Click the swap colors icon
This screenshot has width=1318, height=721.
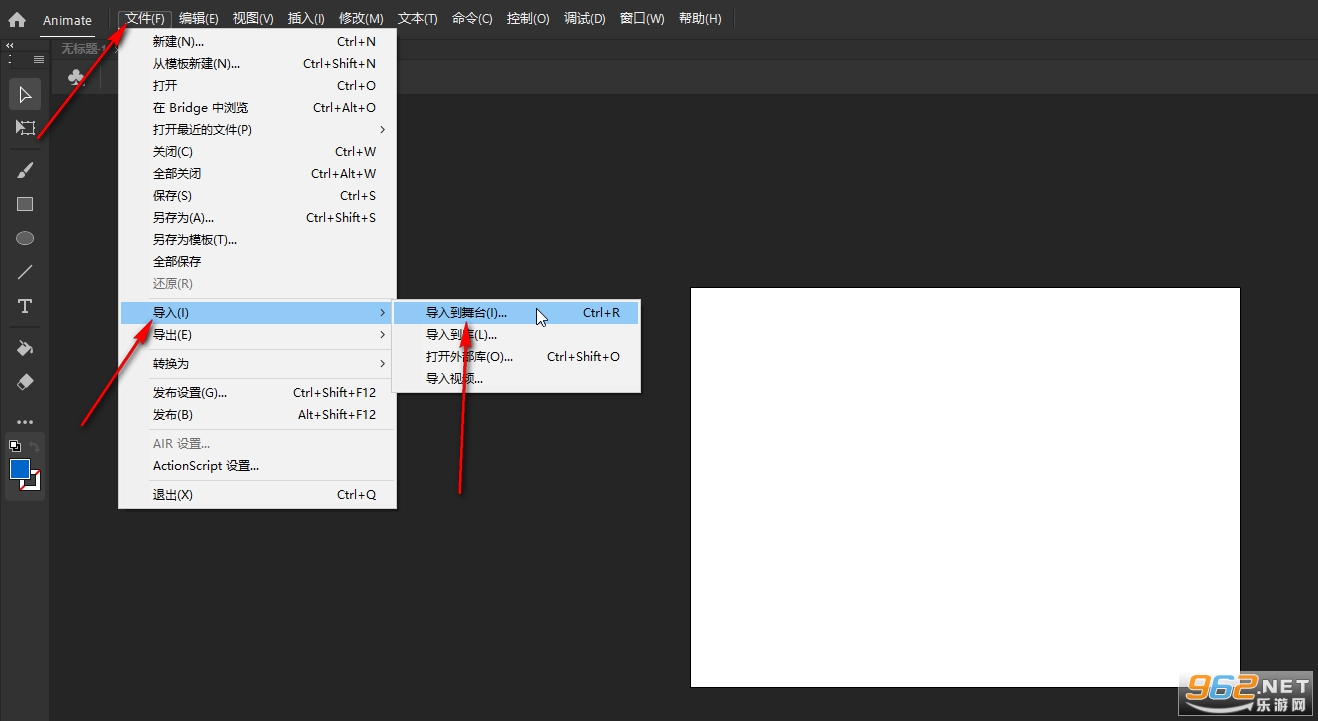point(34,446)
